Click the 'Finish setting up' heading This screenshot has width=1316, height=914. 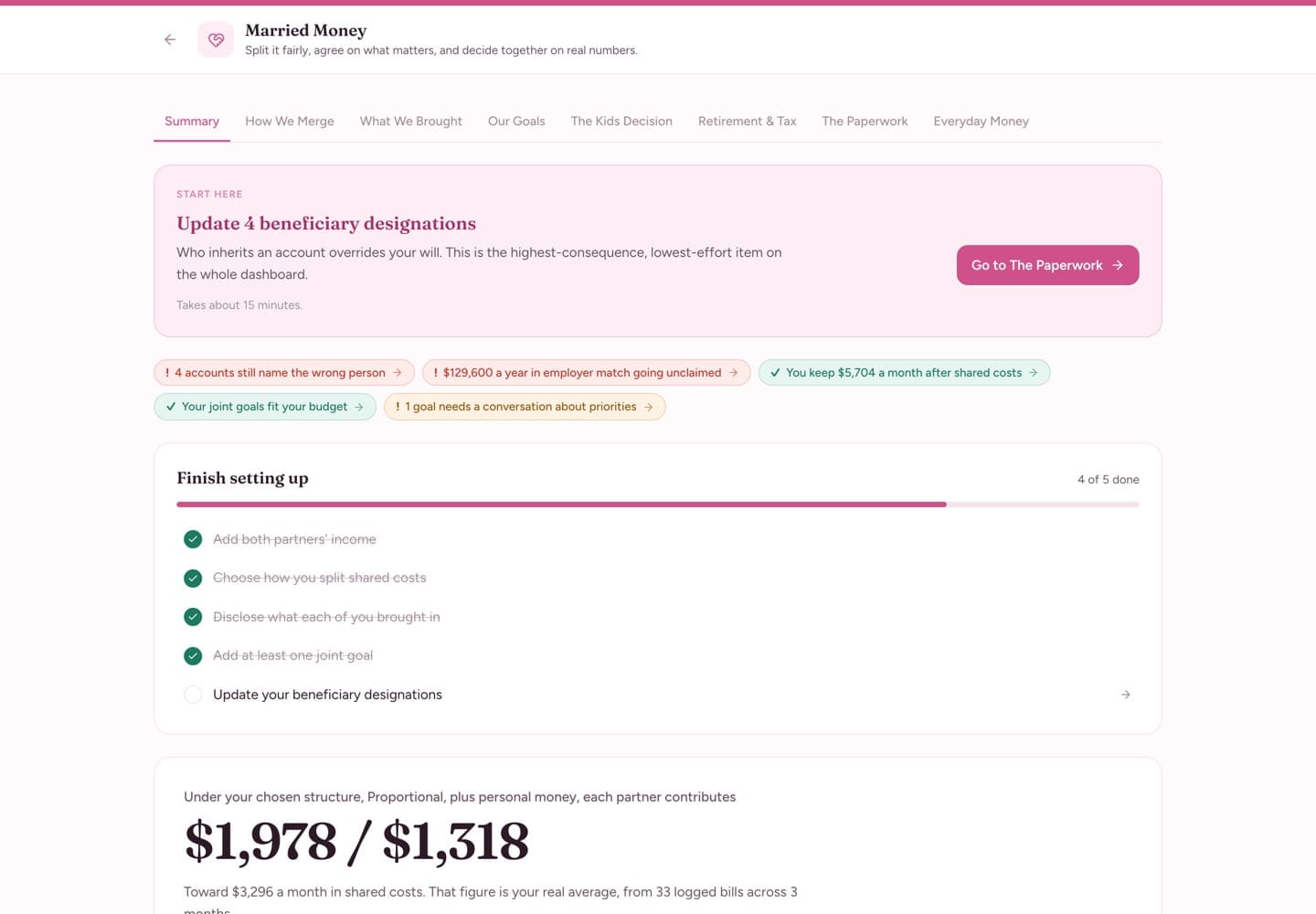[242, 478]
